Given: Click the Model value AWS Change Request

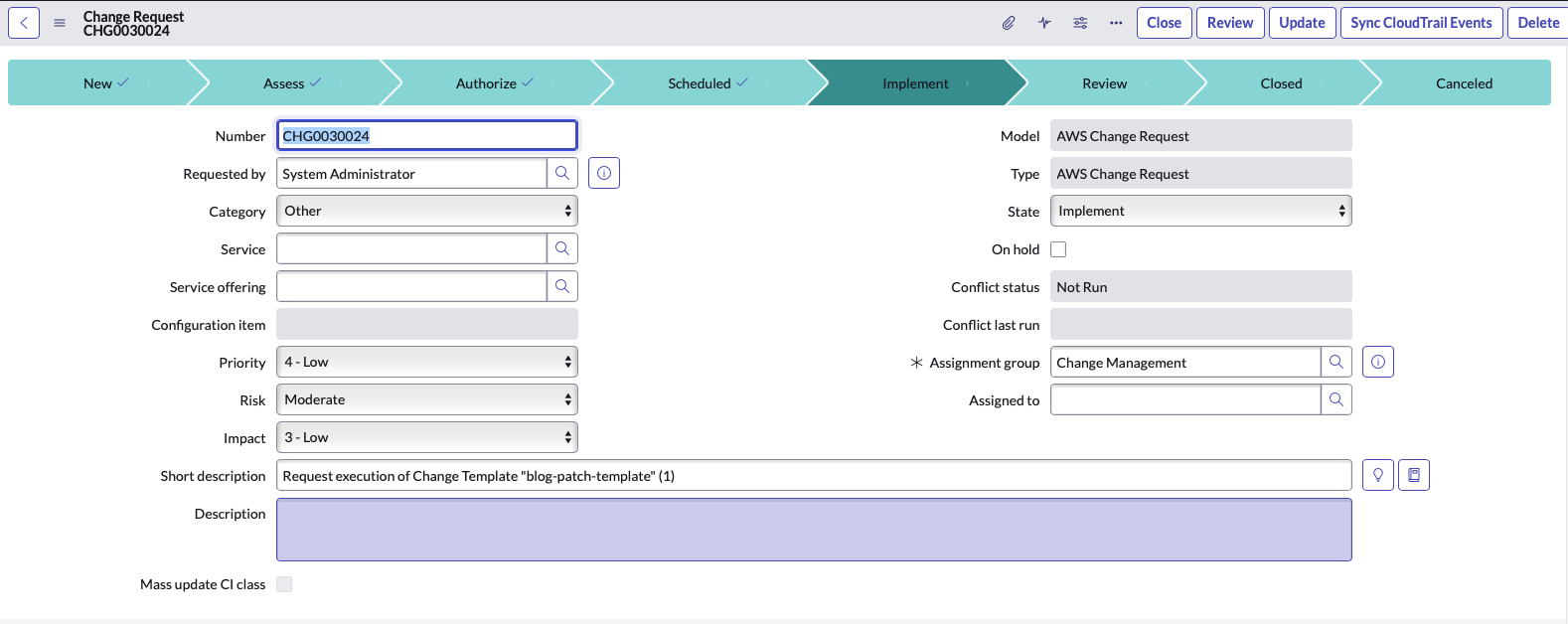Looking at the screenshot, I should click(x=1201, y=135).
